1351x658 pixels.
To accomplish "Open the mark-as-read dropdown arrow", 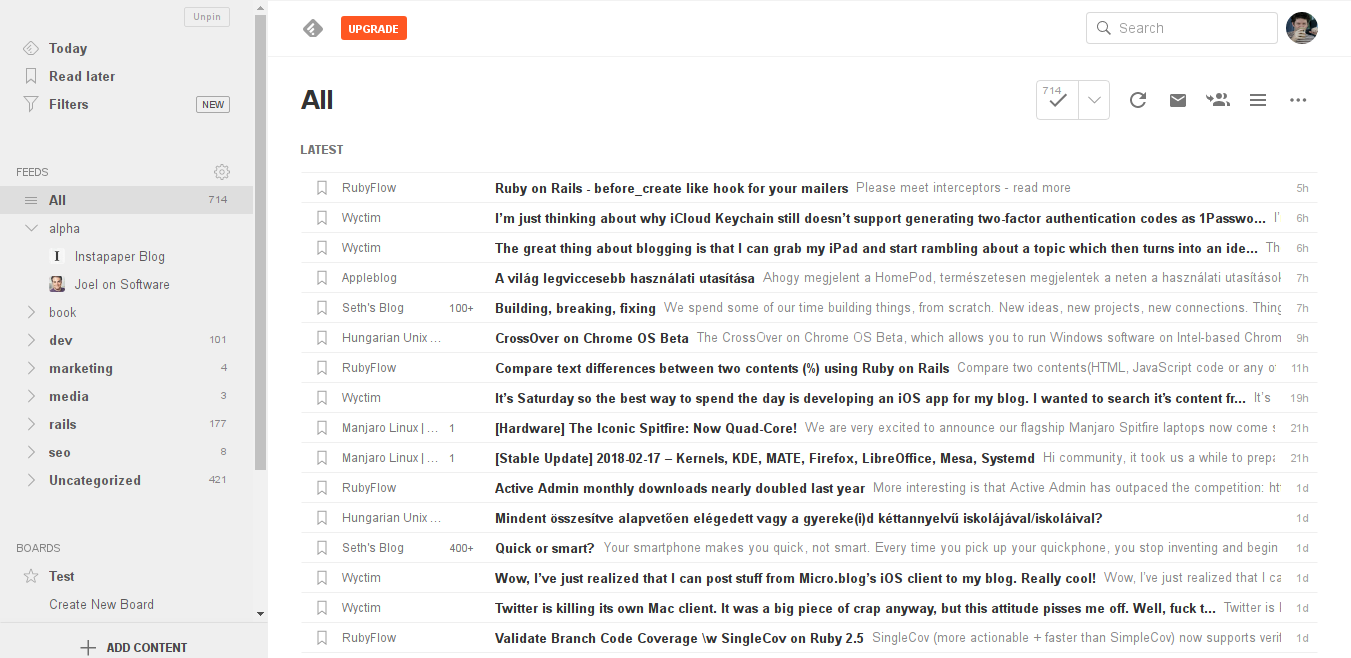I will tap(1094, 100).
